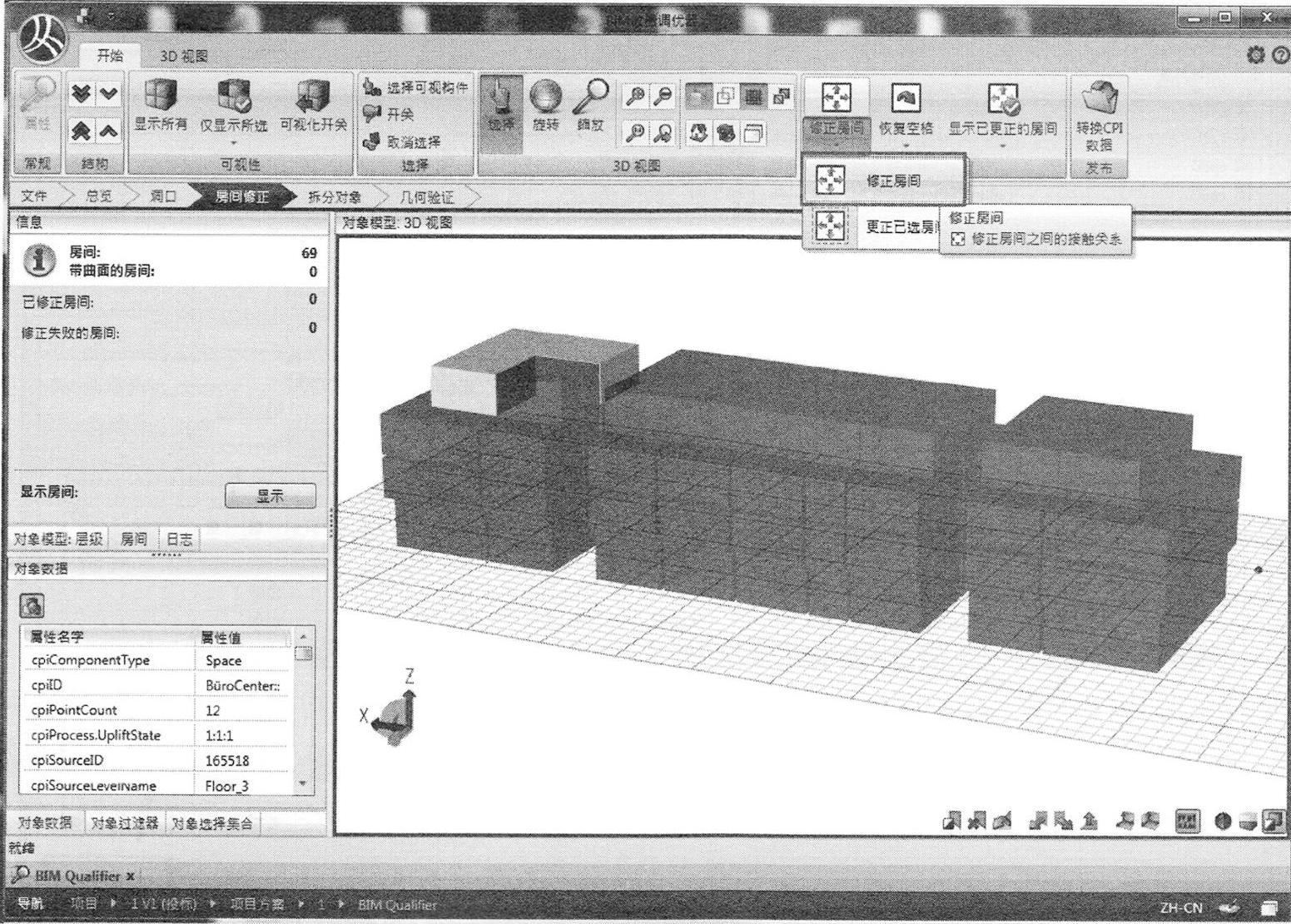The height and width of the screenshot is (924, 1291).
Task: Open the 日志 log tab
Action: (179, 539)
